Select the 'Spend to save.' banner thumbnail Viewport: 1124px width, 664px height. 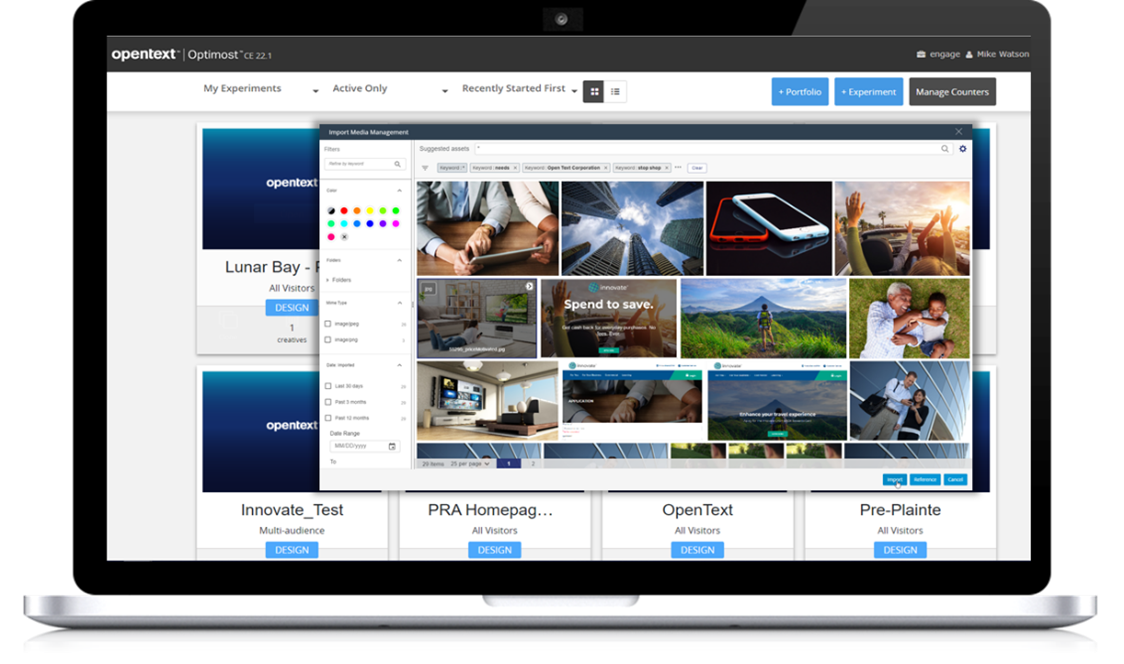609,318
